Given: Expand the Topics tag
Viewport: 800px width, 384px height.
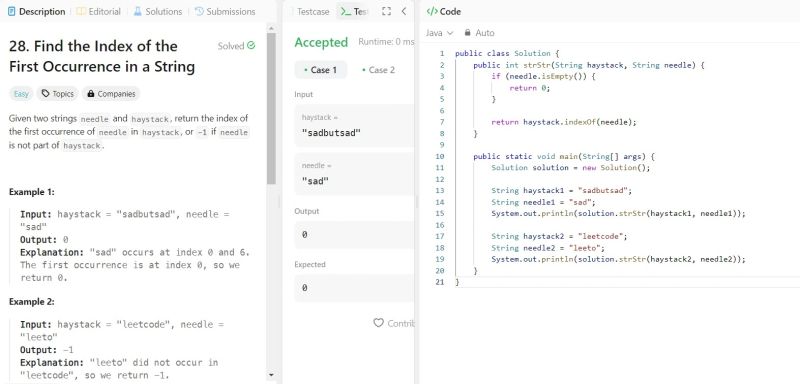Looking at the screenshot, I should point(58,94).
